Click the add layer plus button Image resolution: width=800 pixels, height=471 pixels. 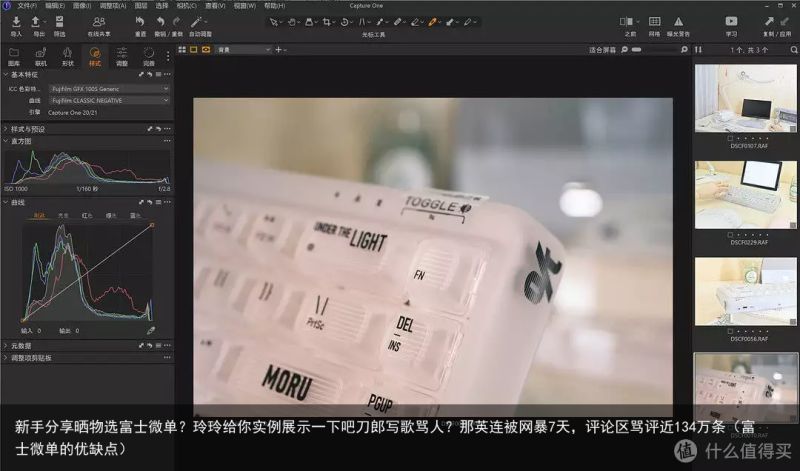[x=279, y=49]
